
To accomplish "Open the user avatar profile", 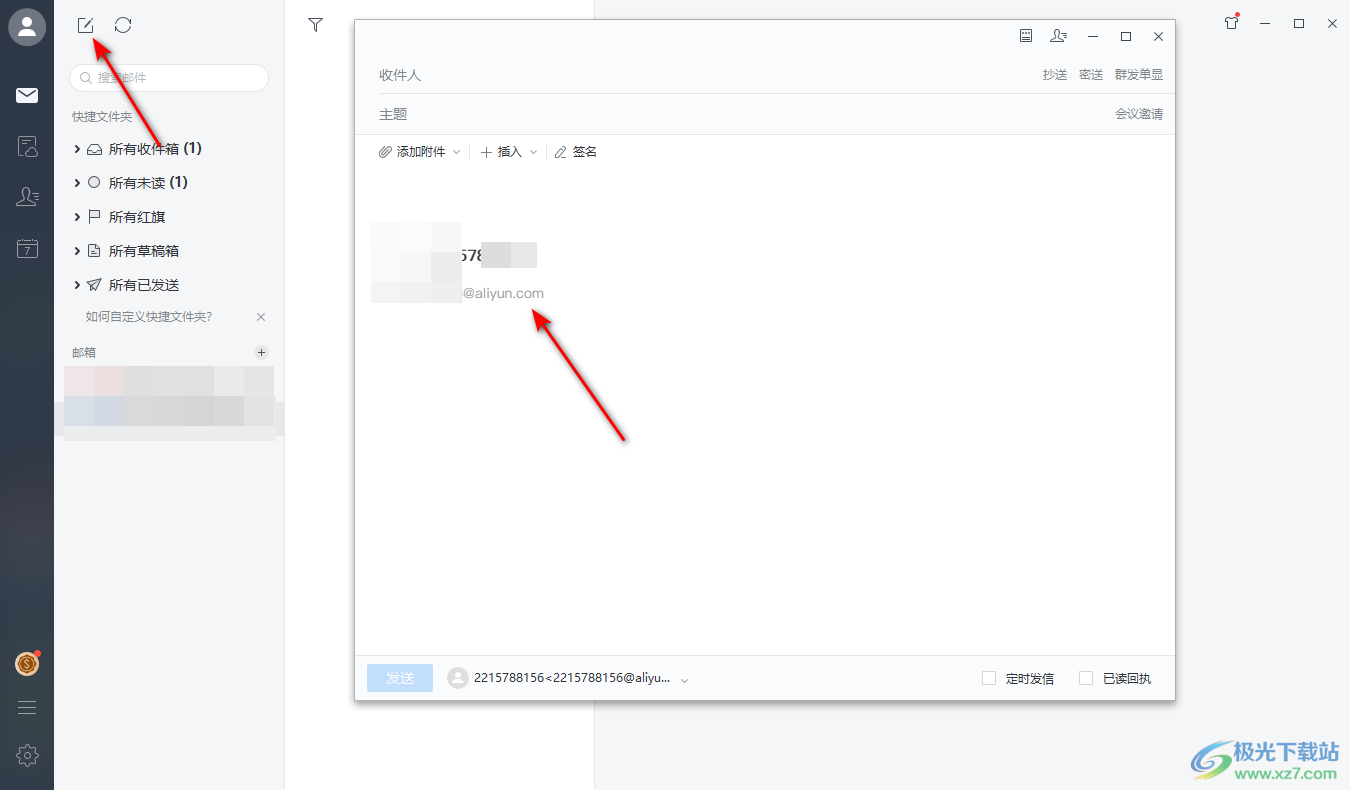I will coord(27,27).
